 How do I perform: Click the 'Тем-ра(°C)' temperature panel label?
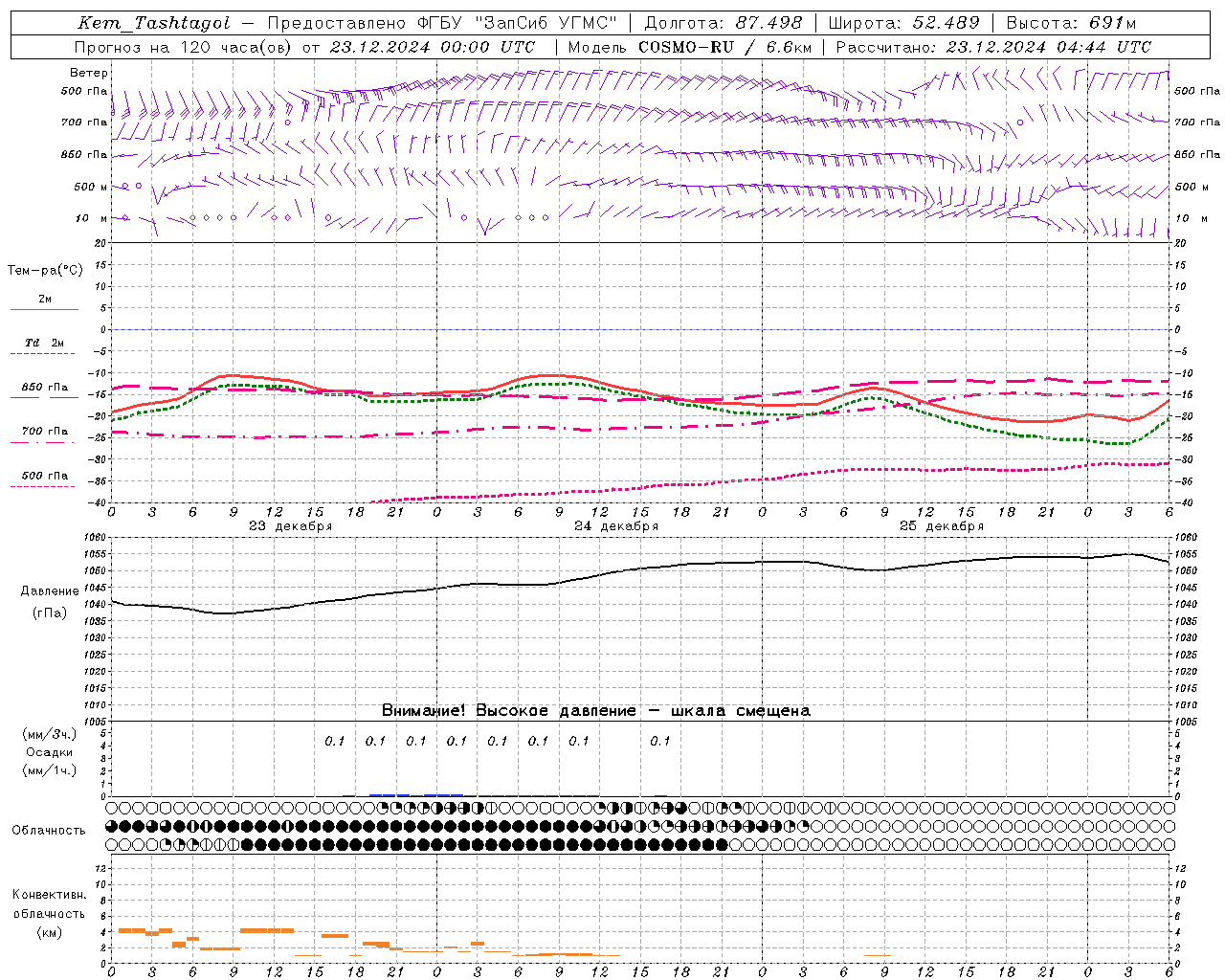pos(45,271)
